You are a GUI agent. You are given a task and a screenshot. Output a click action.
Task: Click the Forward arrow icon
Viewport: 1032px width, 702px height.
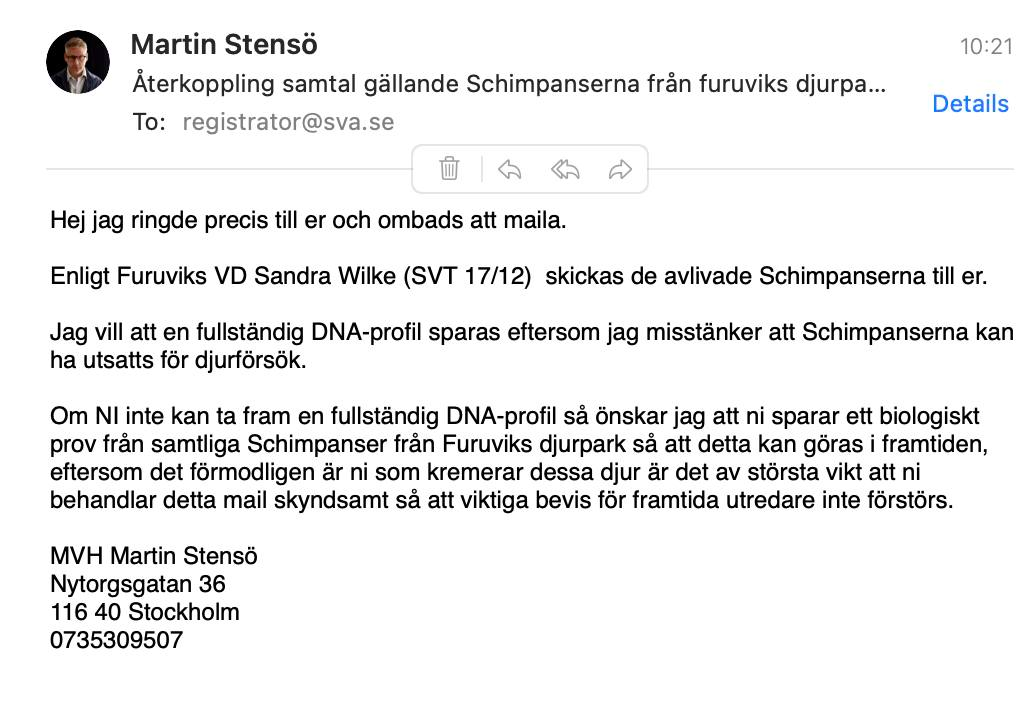point(620,169)
